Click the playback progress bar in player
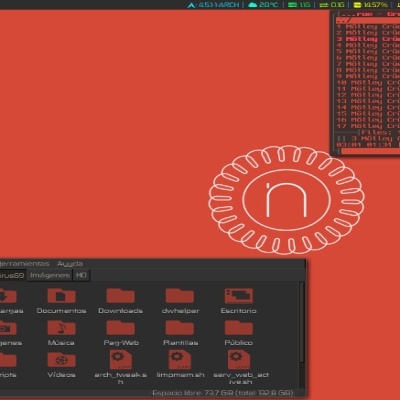 (370, 151)
